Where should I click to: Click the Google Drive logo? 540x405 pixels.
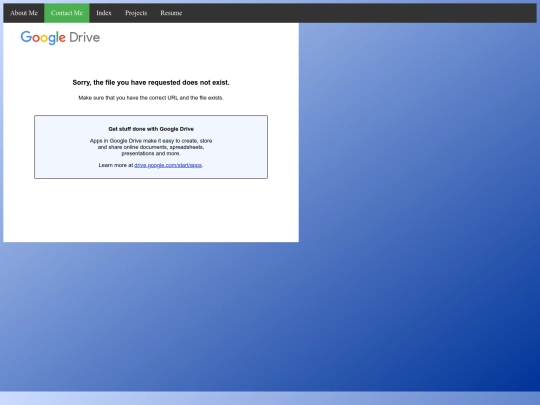pyautogui.click(x=60, y=38)
